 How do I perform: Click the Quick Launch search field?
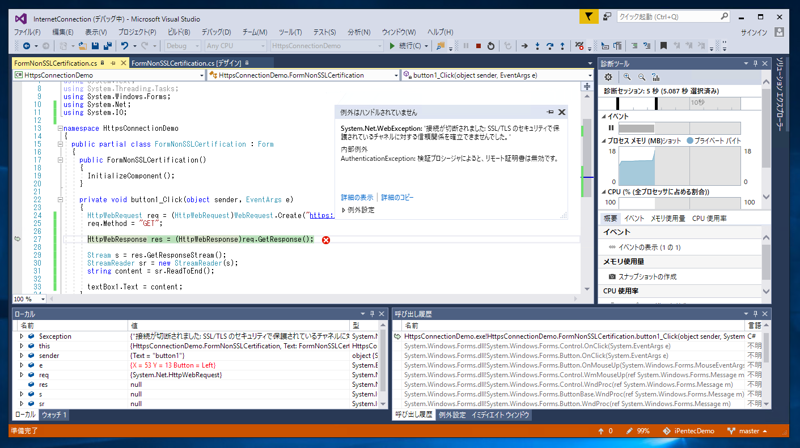point(673,17)
